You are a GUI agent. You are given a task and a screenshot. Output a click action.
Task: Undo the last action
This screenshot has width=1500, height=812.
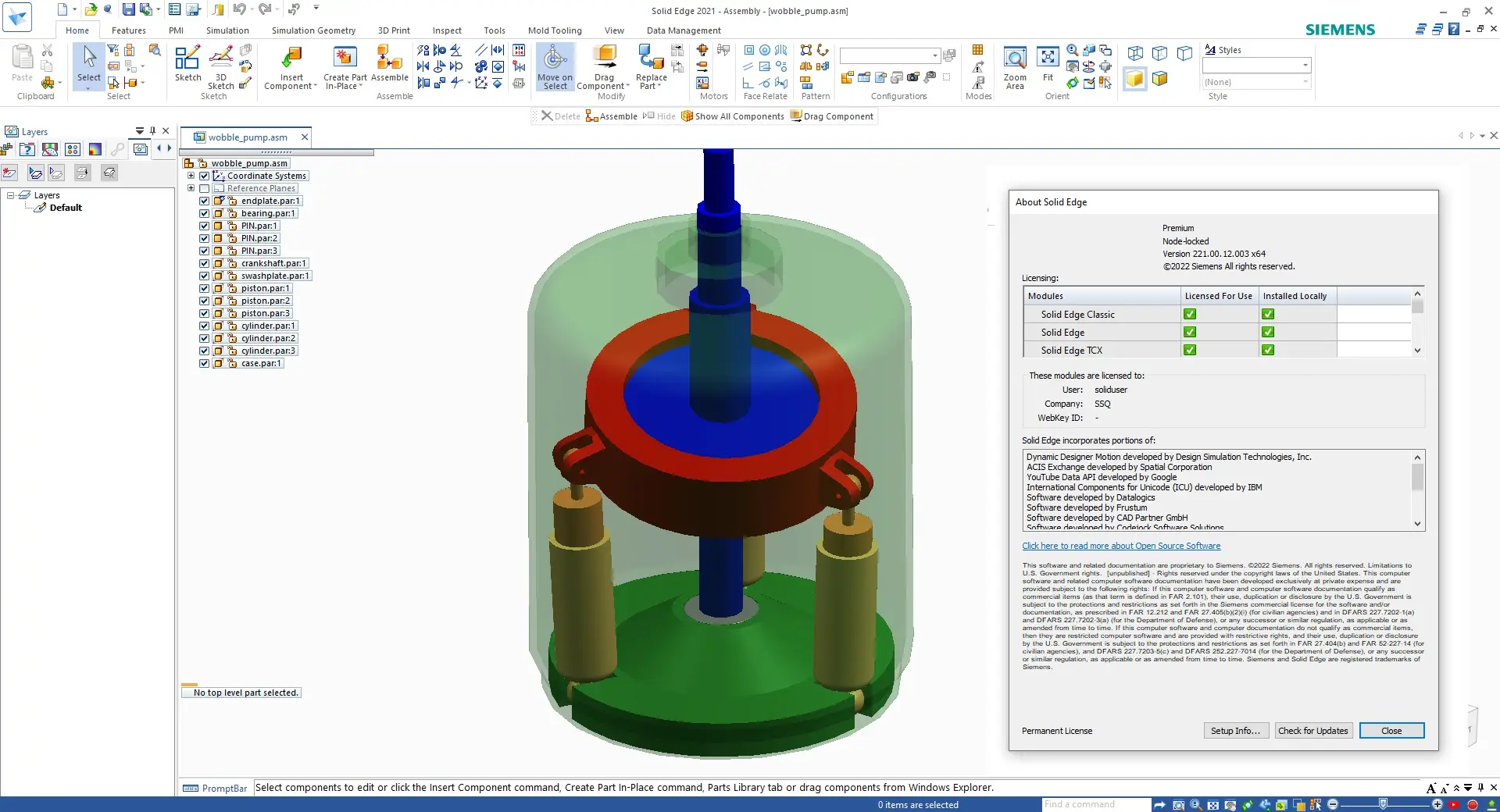tap(239, 9)
